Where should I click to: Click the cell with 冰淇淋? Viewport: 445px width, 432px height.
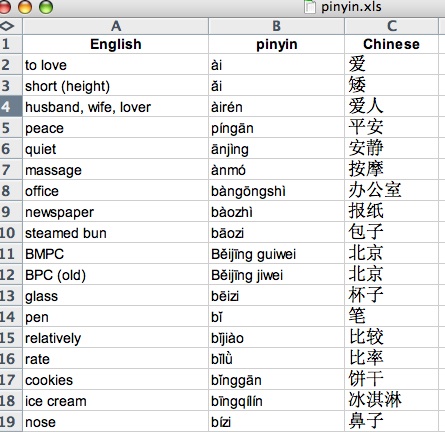(392, 400)
